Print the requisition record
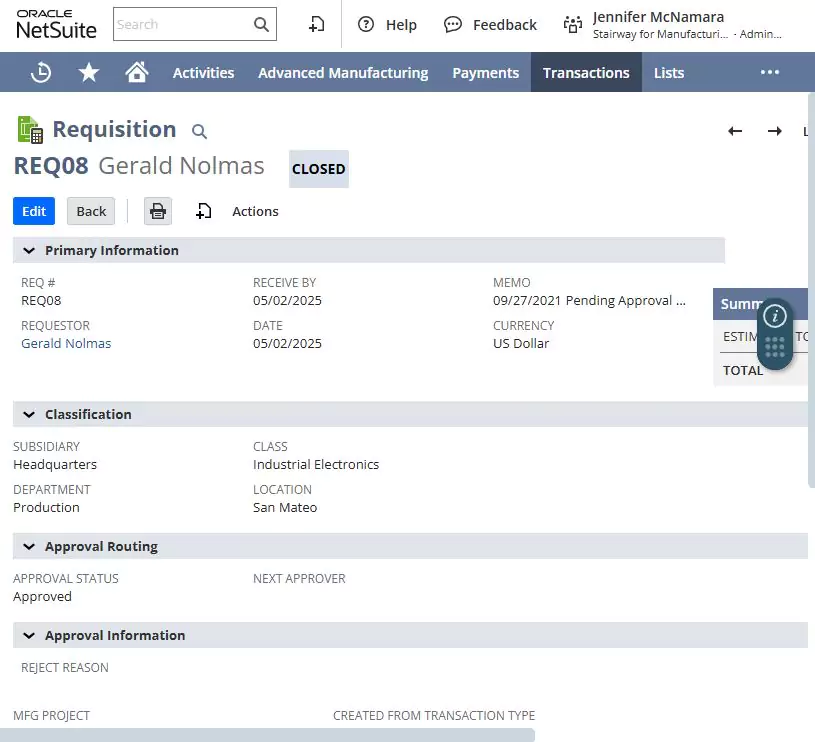This screenshot has width=815, height=742. point(158,211)
